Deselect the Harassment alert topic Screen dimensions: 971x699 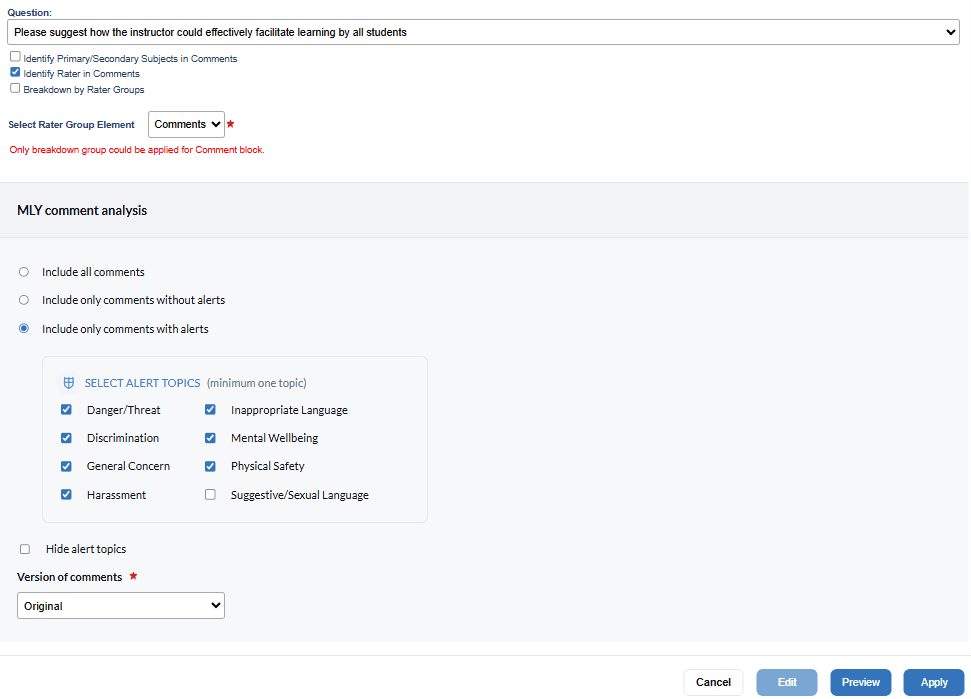coord(66,495)
